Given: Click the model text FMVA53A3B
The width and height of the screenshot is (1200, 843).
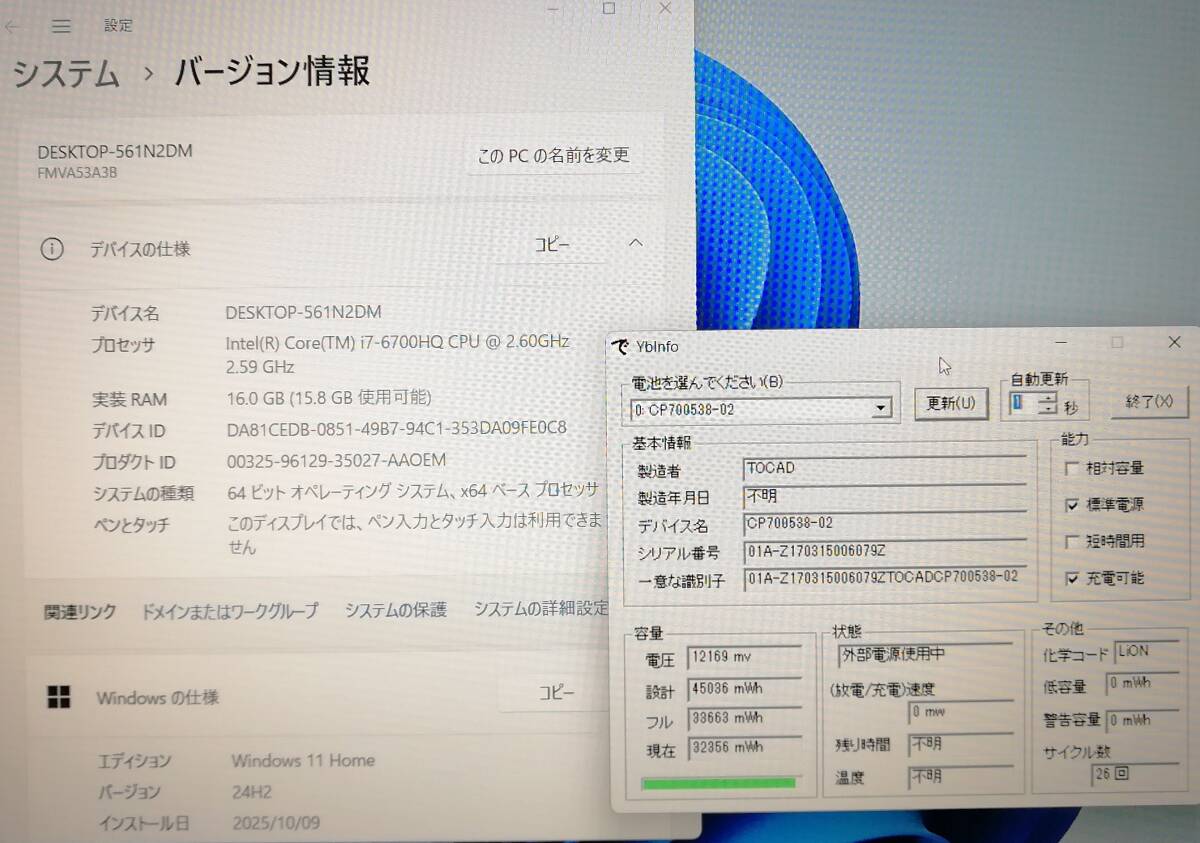Looking at the screenshot, I should (77, 172).
